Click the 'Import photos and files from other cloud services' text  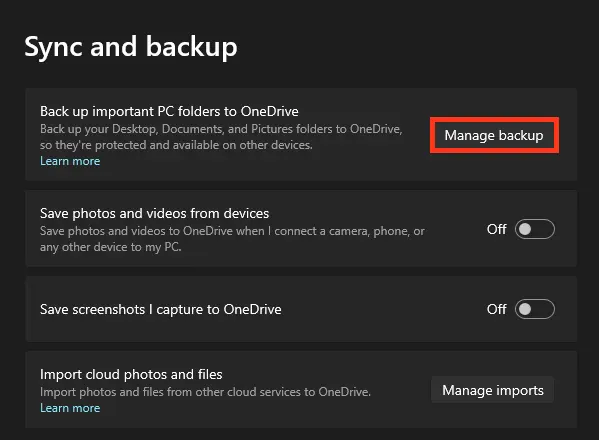(x=205, y=392)
